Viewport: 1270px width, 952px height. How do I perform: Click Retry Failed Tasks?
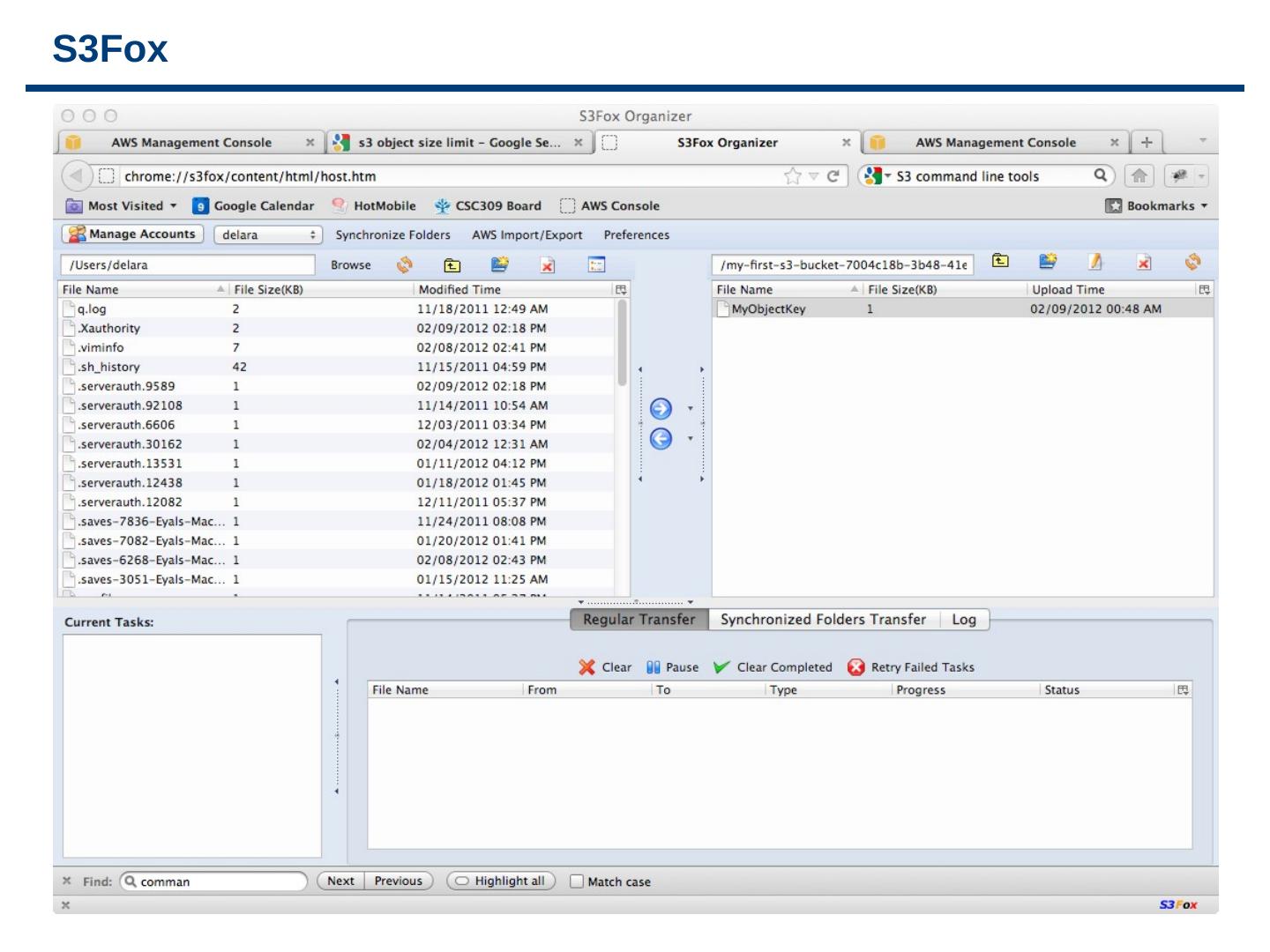click(x=911, y=667)
